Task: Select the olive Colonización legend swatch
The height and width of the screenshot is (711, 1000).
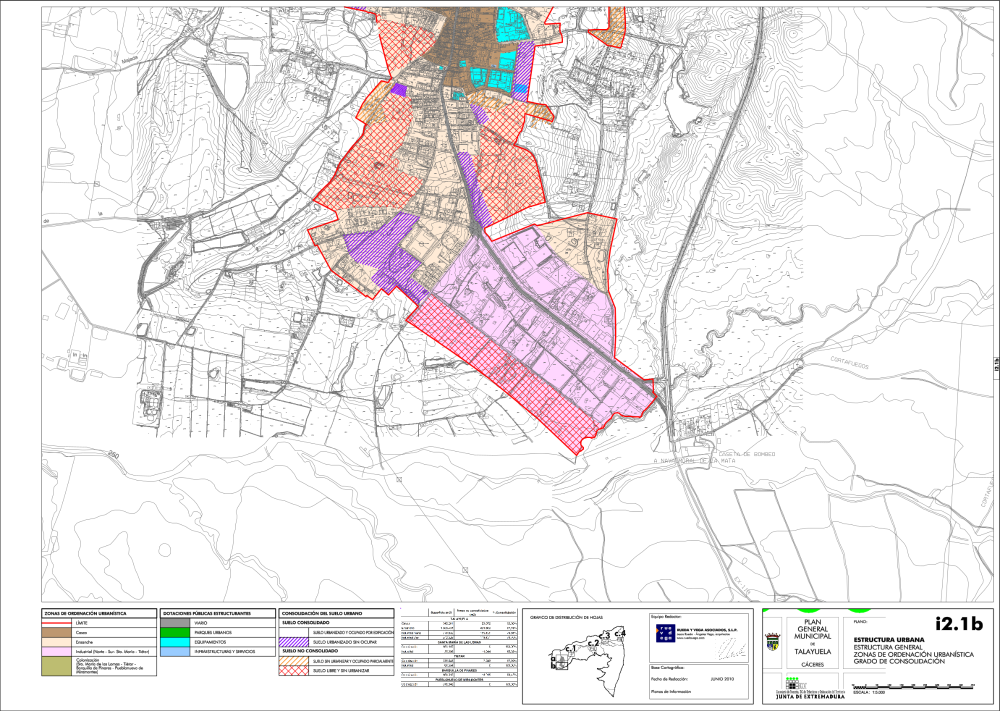Action: click(x=56, y=666)
